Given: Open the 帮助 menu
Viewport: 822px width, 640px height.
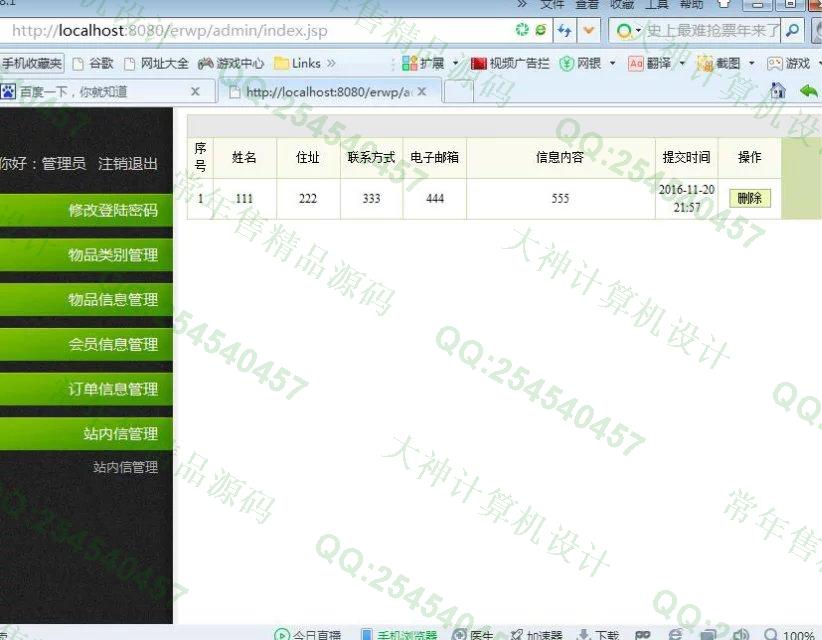Looking at the screenshot, I should point(691,4).
